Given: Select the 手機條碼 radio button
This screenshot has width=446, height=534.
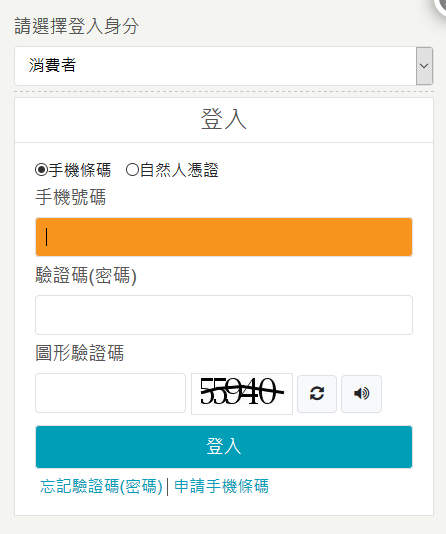Looking at the screenshot, I should (x=42, y=170).
